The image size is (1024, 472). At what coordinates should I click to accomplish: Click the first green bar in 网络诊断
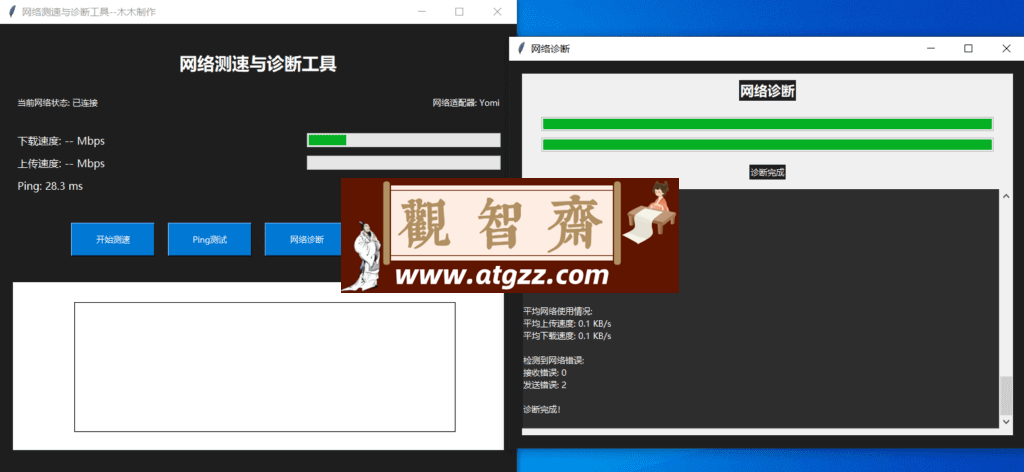pyautogui.click(x=767, y=124)
